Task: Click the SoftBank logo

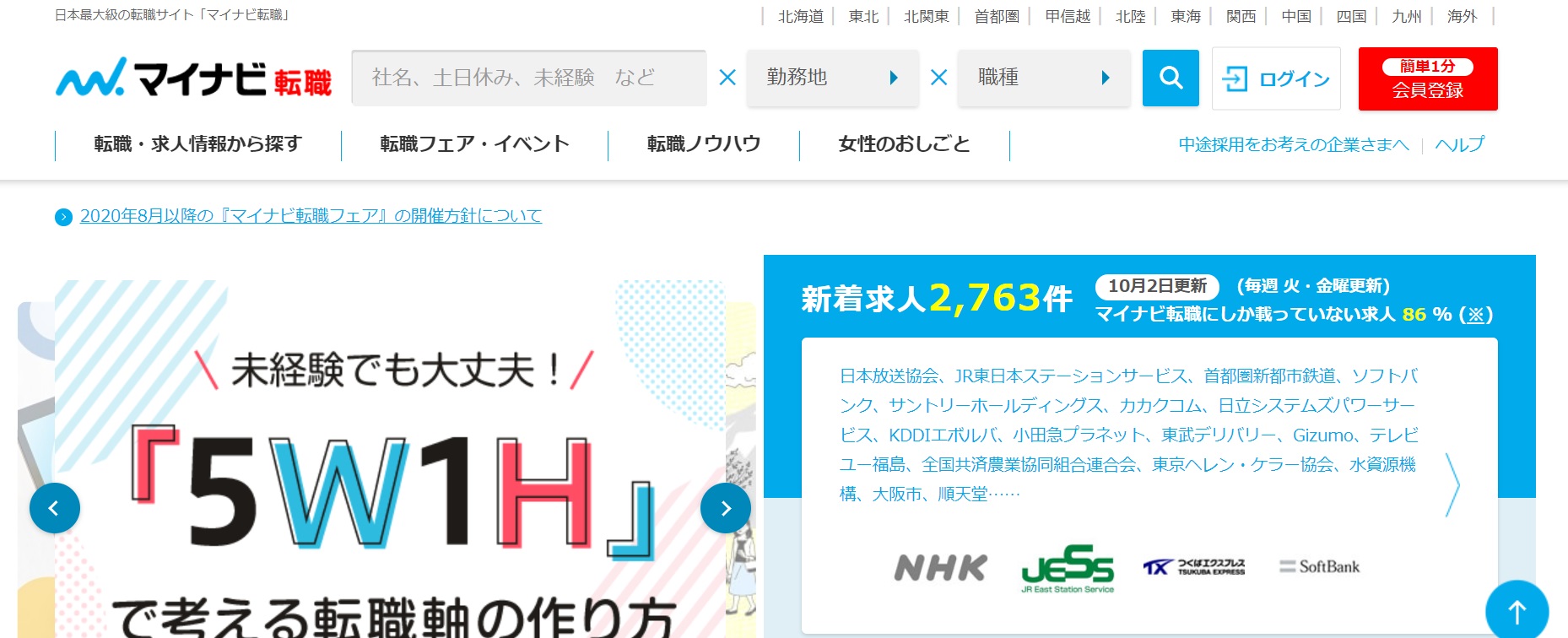Action: click(x=1320, y=567)
